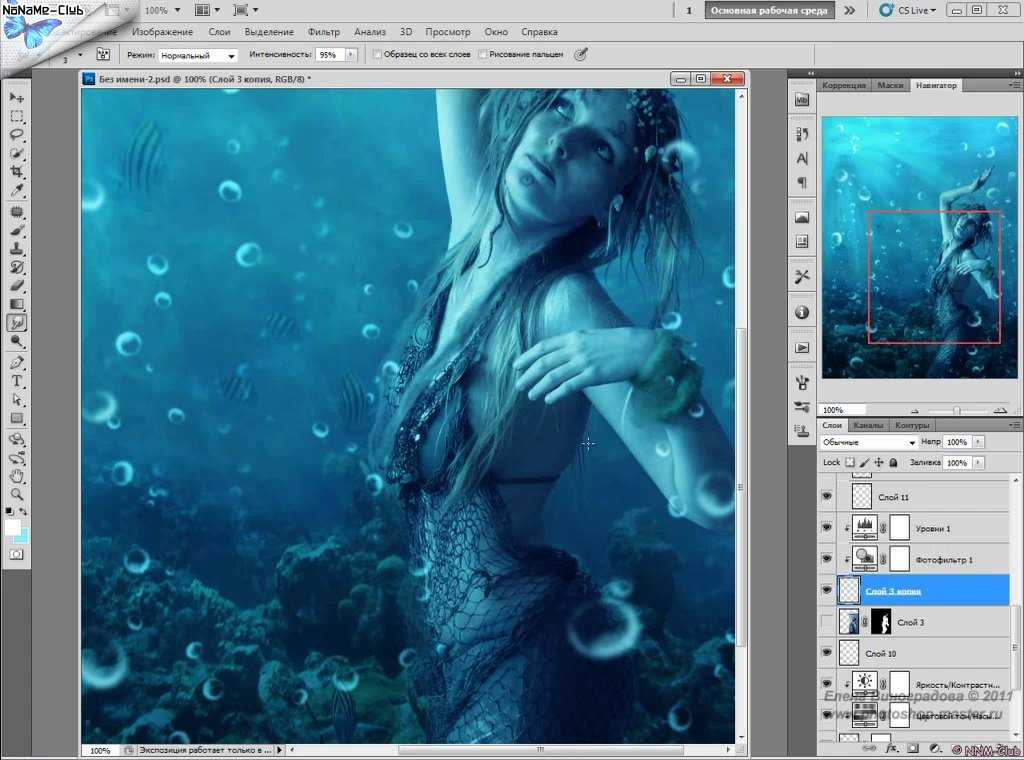This screenshot has width=1024, height=760.
Task: Open the Непр opacity arrow
Action: tap(978, 442)
